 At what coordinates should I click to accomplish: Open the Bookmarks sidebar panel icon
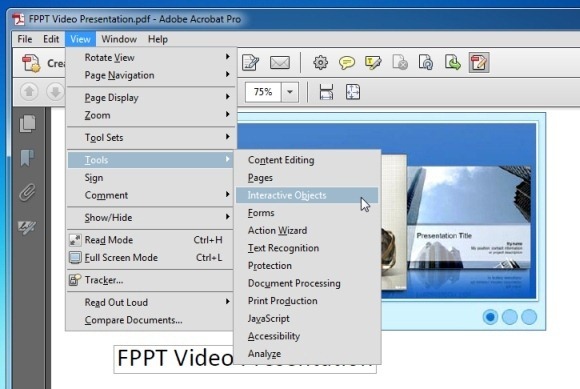tap(27, 158)
